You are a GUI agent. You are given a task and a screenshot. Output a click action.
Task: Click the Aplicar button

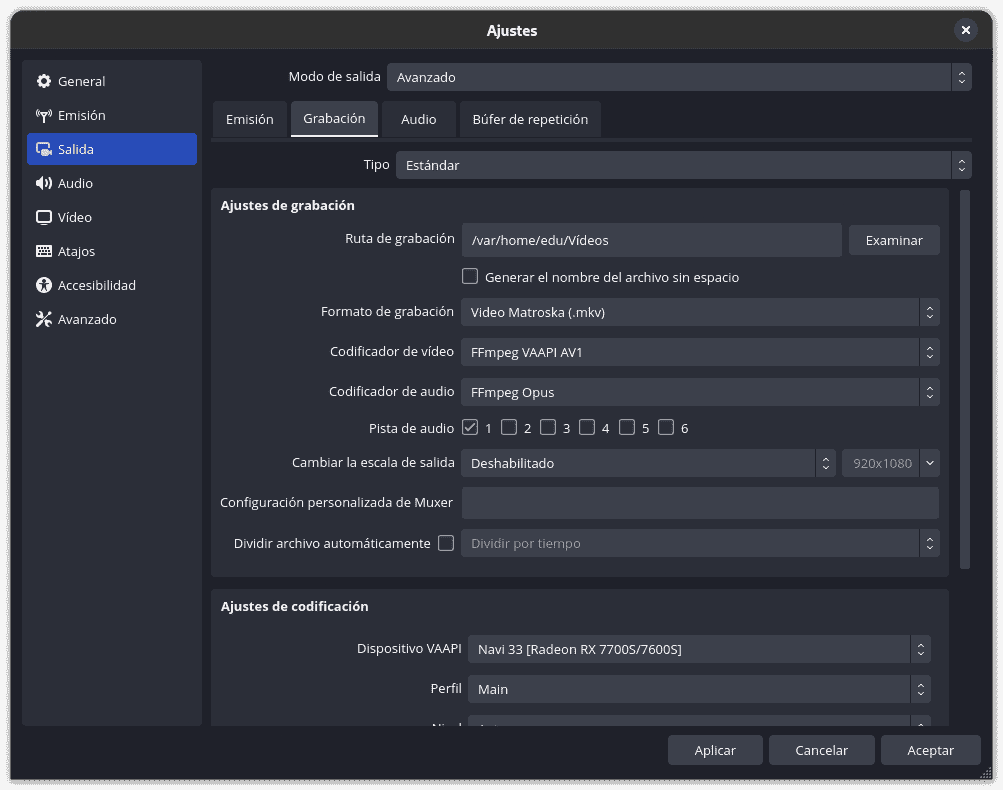pyautogui.click(x=715, y=750)
